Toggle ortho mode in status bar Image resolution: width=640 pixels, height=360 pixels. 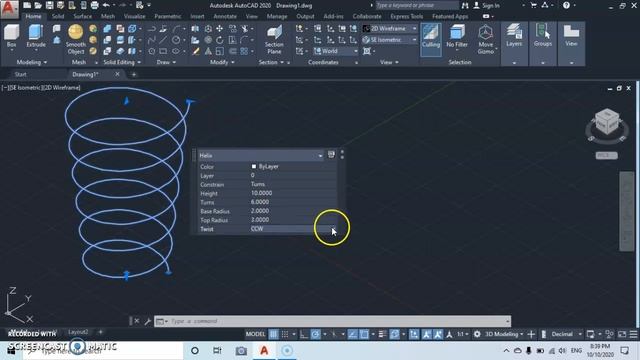pos(304,334)
